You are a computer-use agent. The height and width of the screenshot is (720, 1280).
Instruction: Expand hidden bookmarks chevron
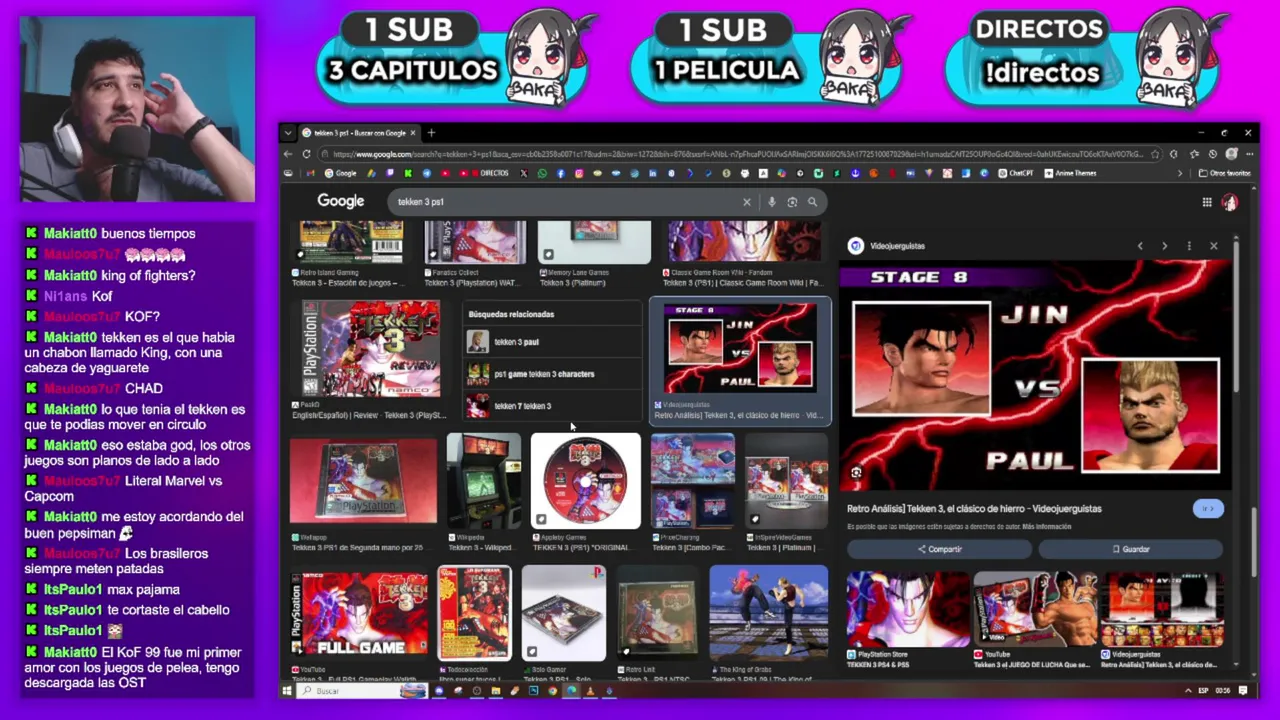[1180, 173]
